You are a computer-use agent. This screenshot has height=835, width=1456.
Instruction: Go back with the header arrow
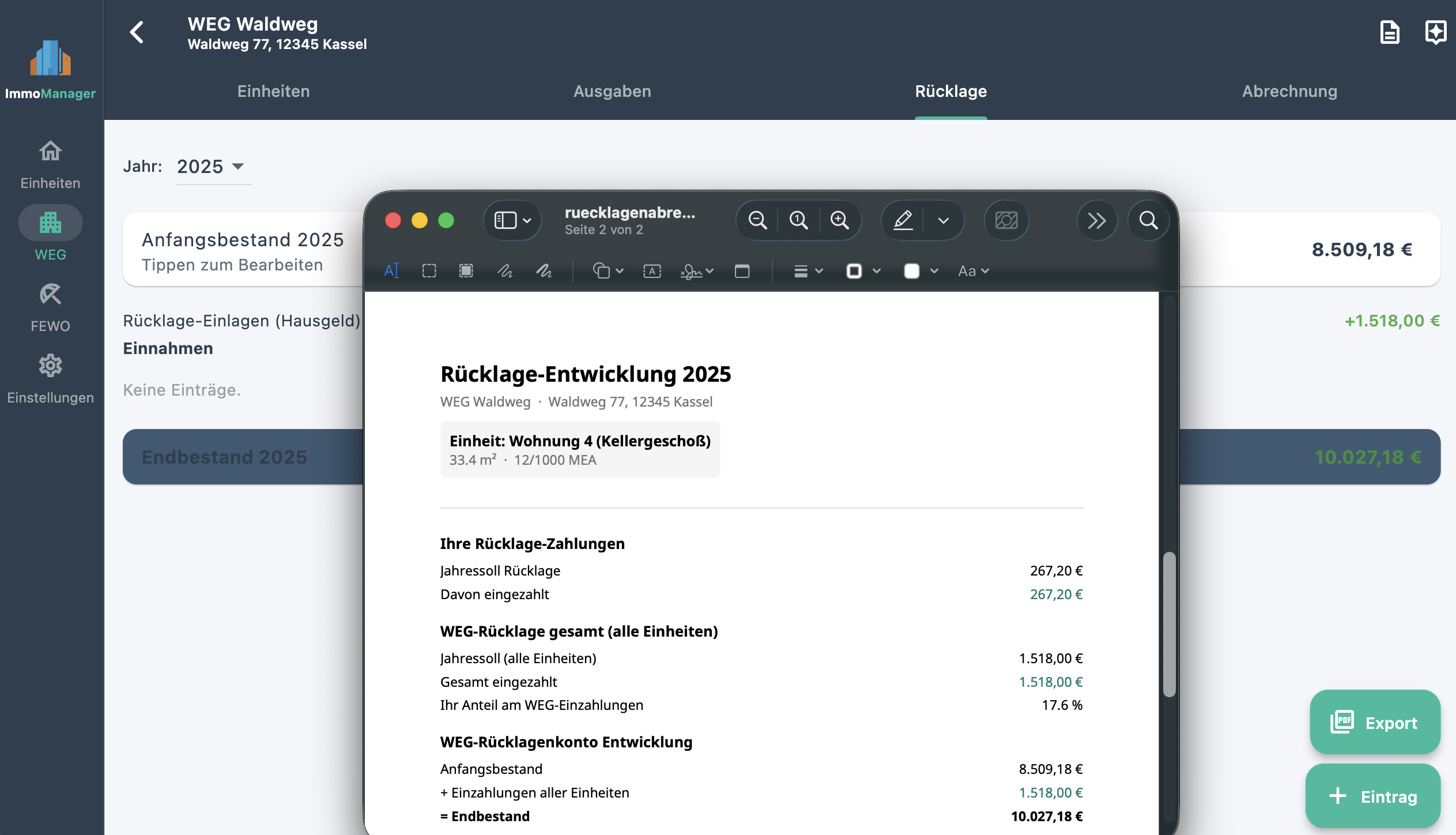pos(137,32)
